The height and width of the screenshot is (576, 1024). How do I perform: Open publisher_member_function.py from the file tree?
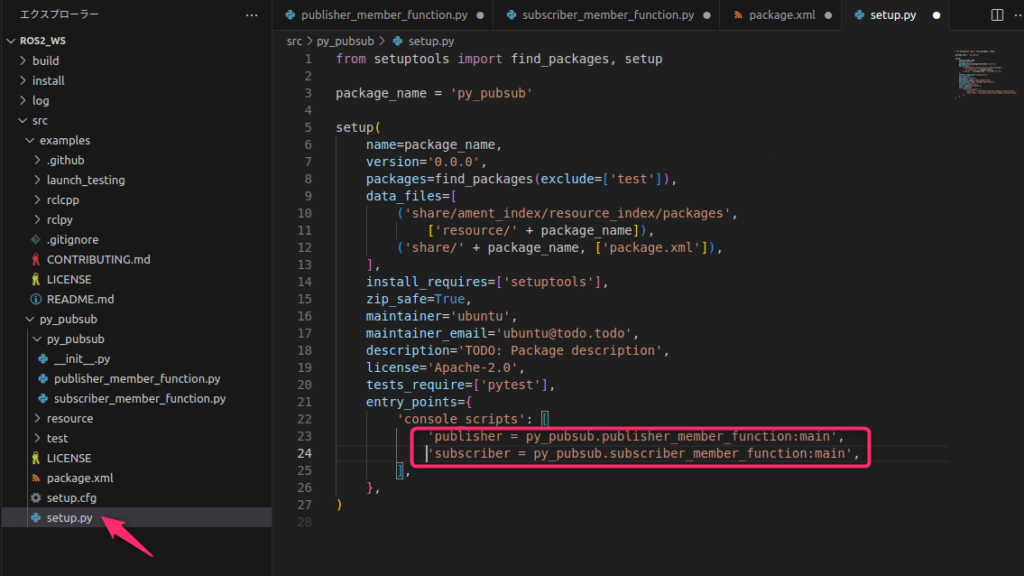pos(137,379)
